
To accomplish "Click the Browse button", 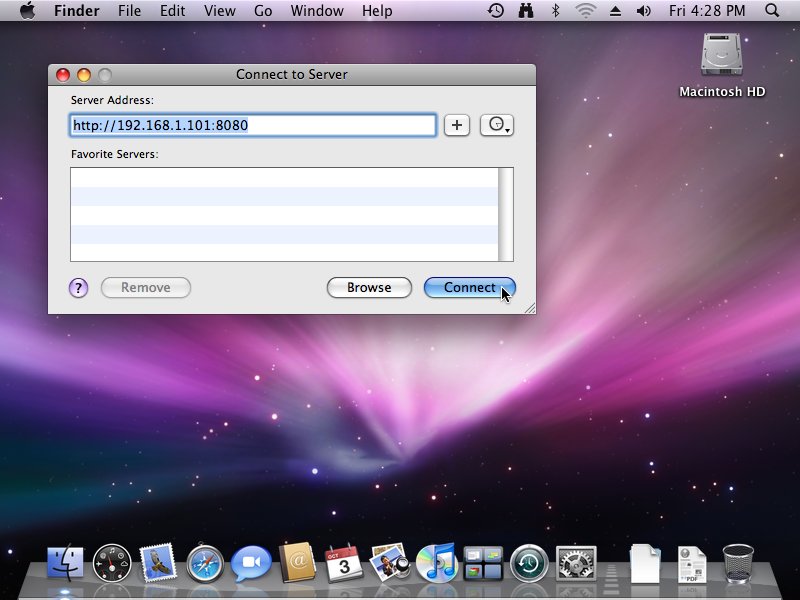I will pyautogui.click(x=369, y=288).
